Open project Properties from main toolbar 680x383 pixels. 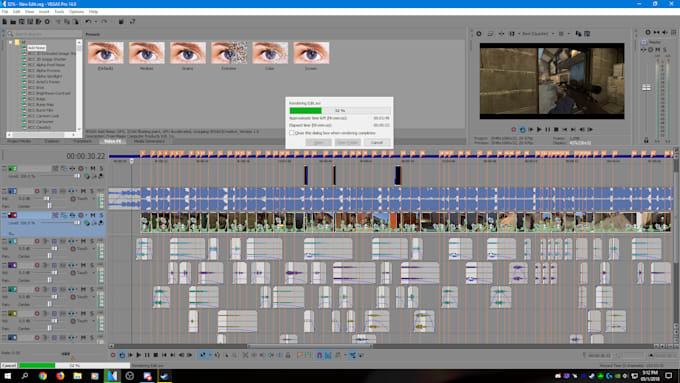pyautogui.click(x=47, y=21)
